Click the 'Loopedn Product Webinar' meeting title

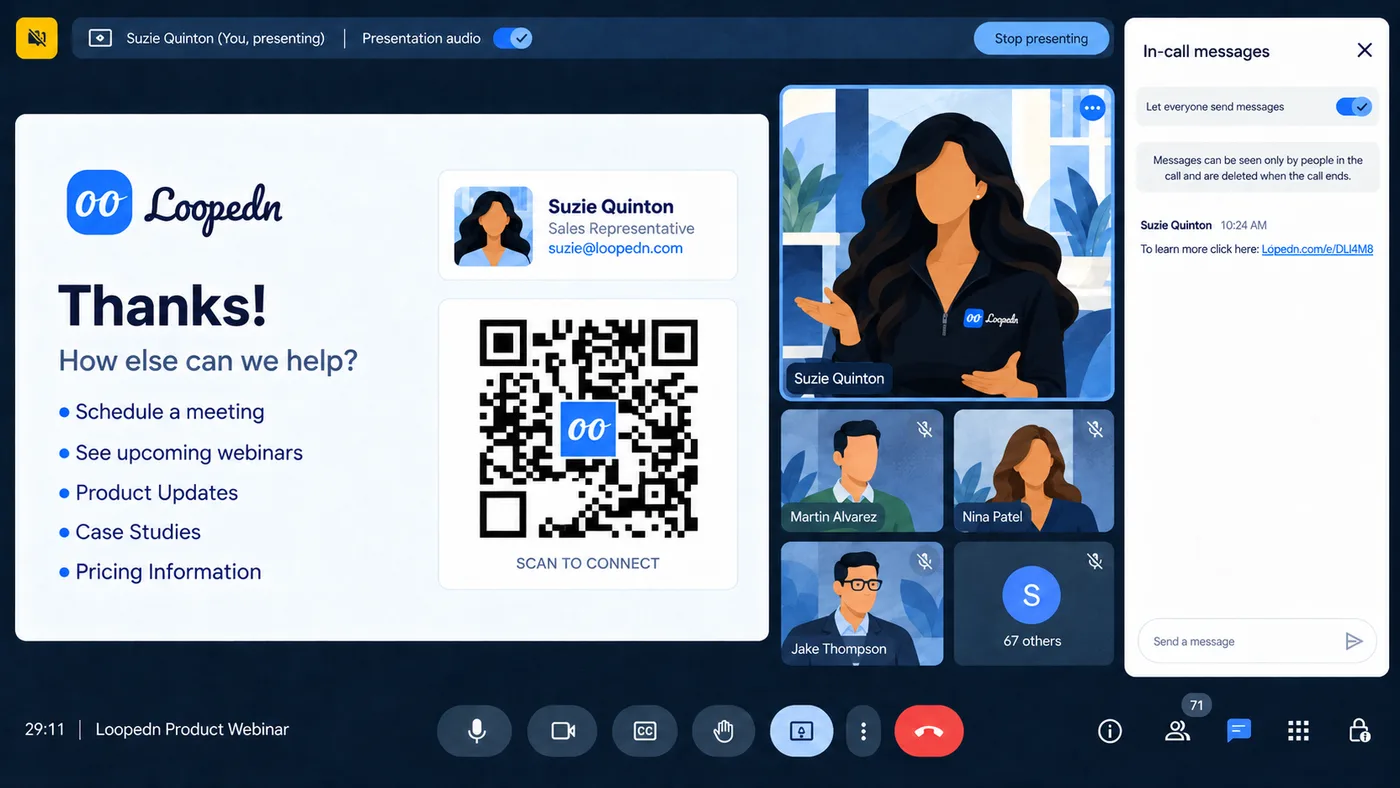(x=192, y=729)
